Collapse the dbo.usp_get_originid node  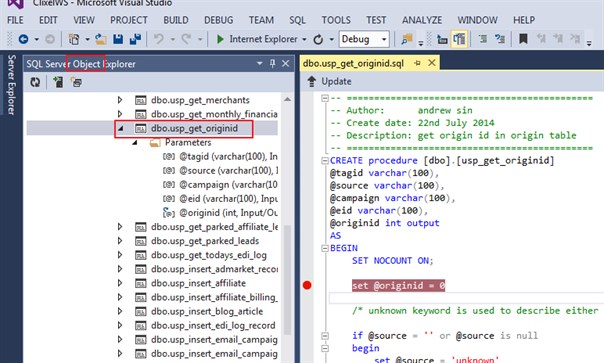click(121, 128)
